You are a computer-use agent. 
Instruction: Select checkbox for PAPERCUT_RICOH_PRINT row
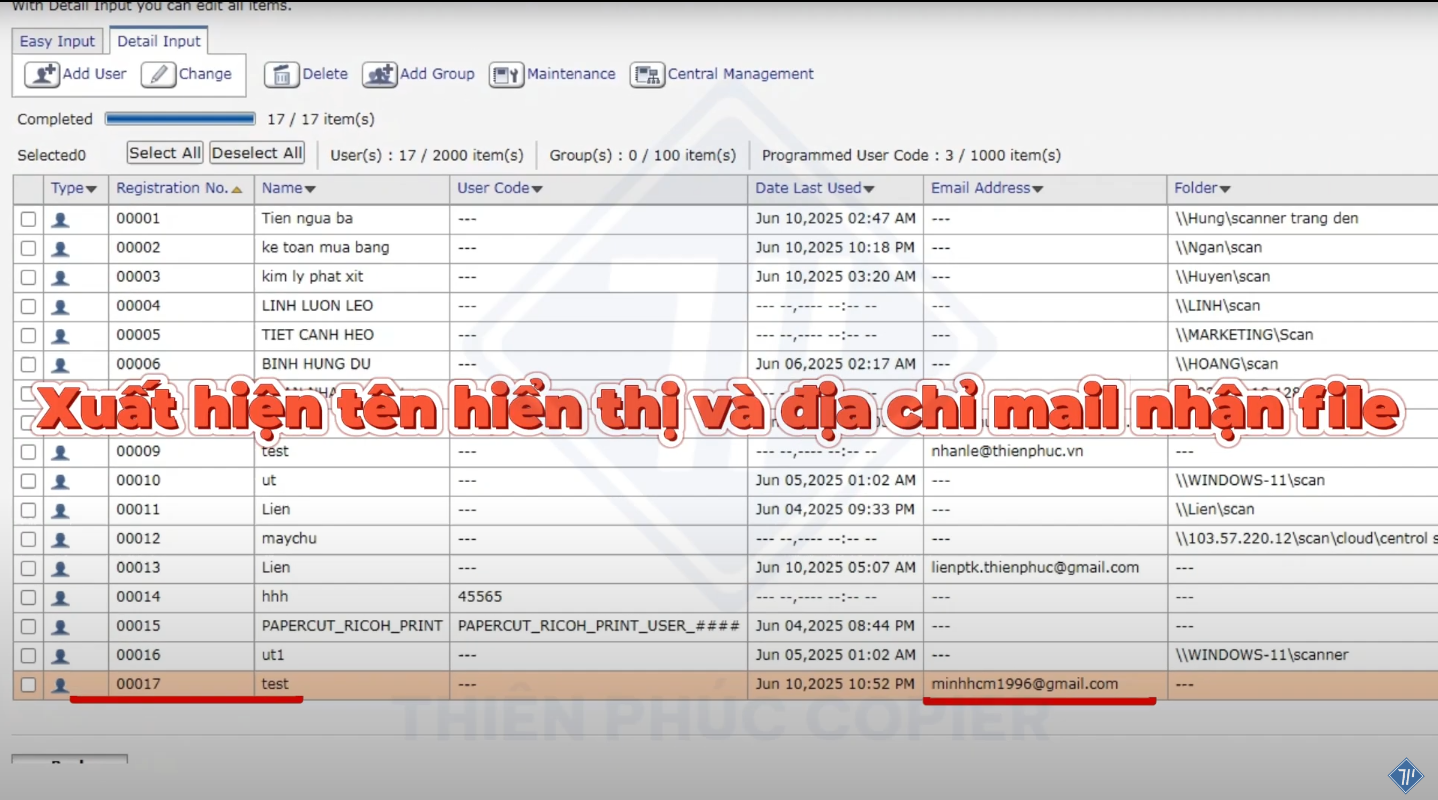(28, 627)
